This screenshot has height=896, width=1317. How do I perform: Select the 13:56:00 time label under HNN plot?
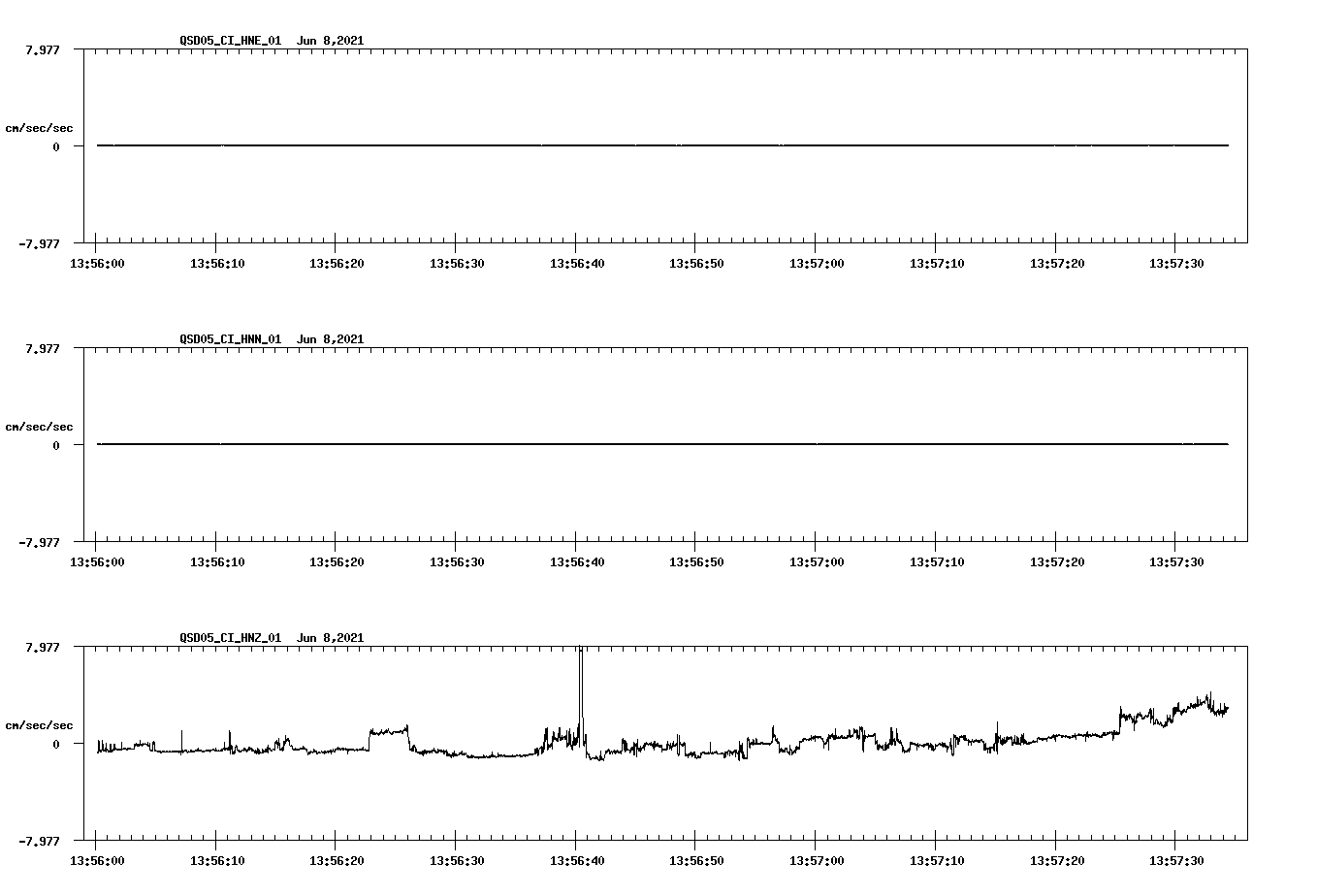click(97, 561)
